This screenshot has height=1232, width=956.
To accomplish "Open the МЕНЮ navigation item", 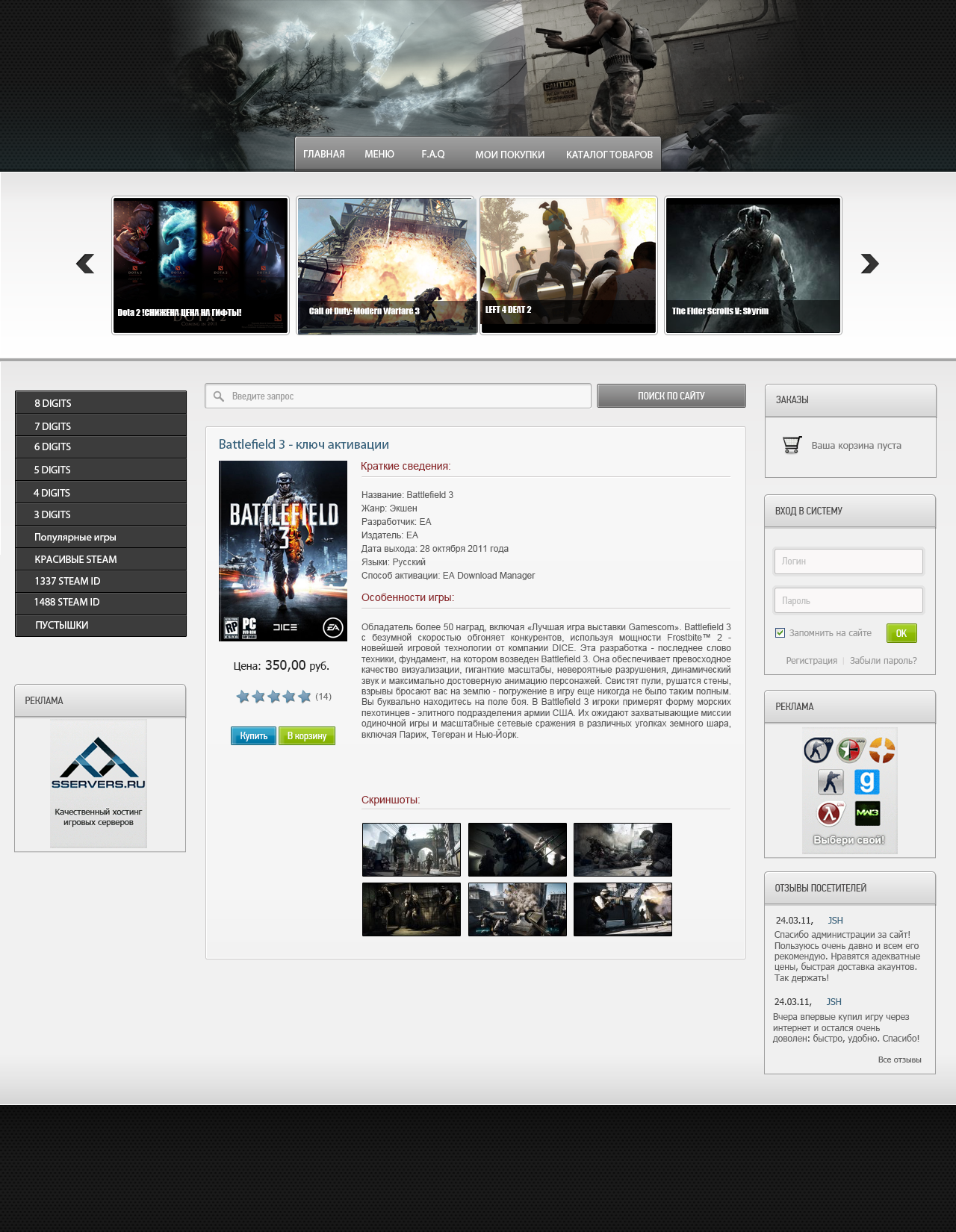I will tap(379, 155).
